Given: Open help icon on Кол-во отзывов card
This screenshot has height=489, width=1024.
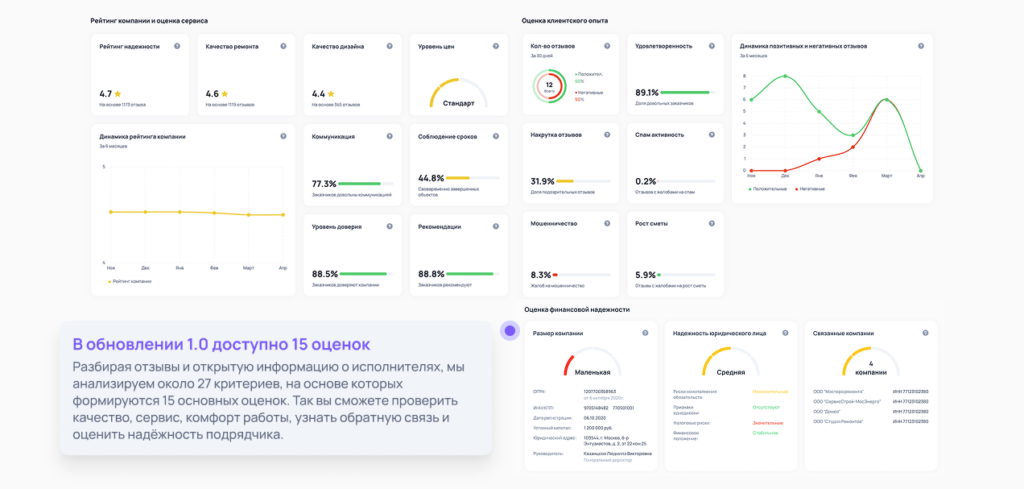Looking at the screenshot, I should point(607,46).
